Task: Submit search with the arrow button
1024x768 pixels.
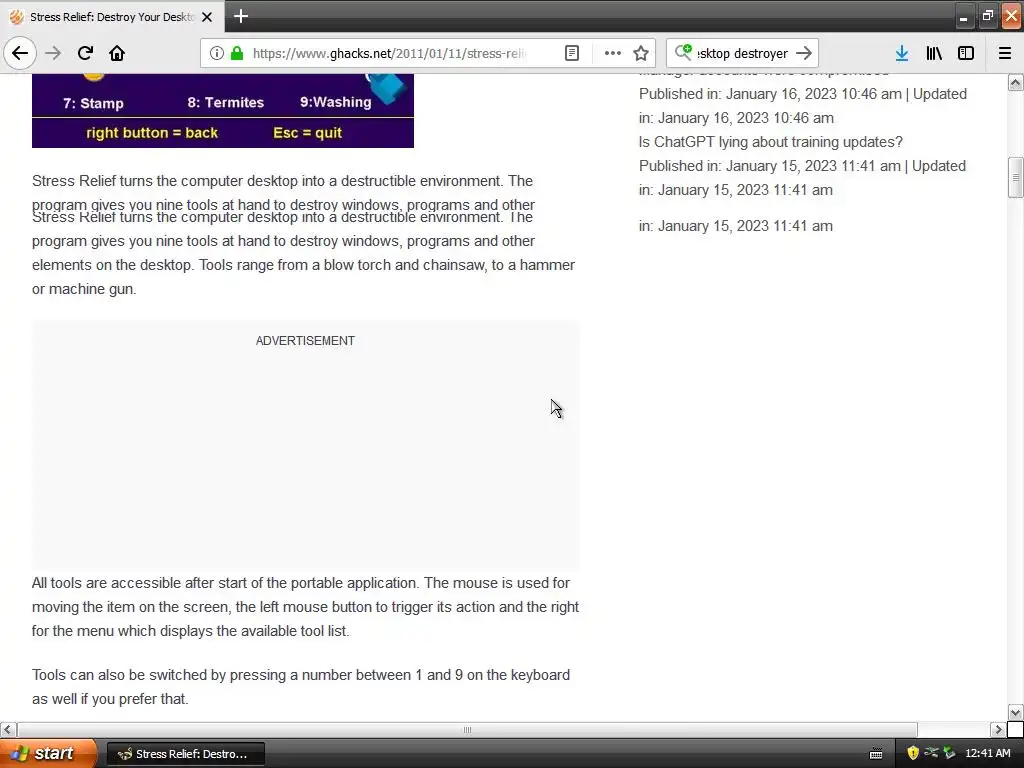Action: pyautogui.click(x=804, y=53)
